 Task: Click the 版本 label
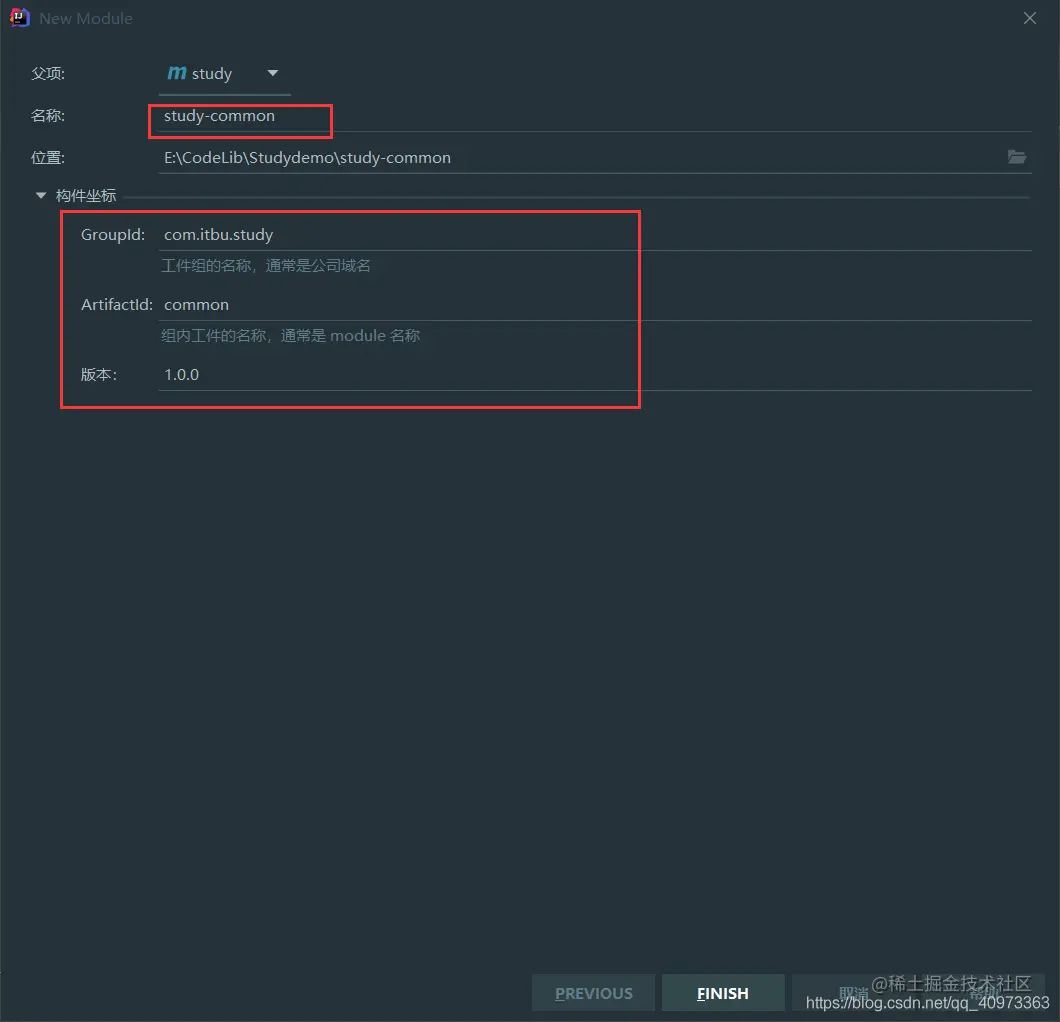99,375
